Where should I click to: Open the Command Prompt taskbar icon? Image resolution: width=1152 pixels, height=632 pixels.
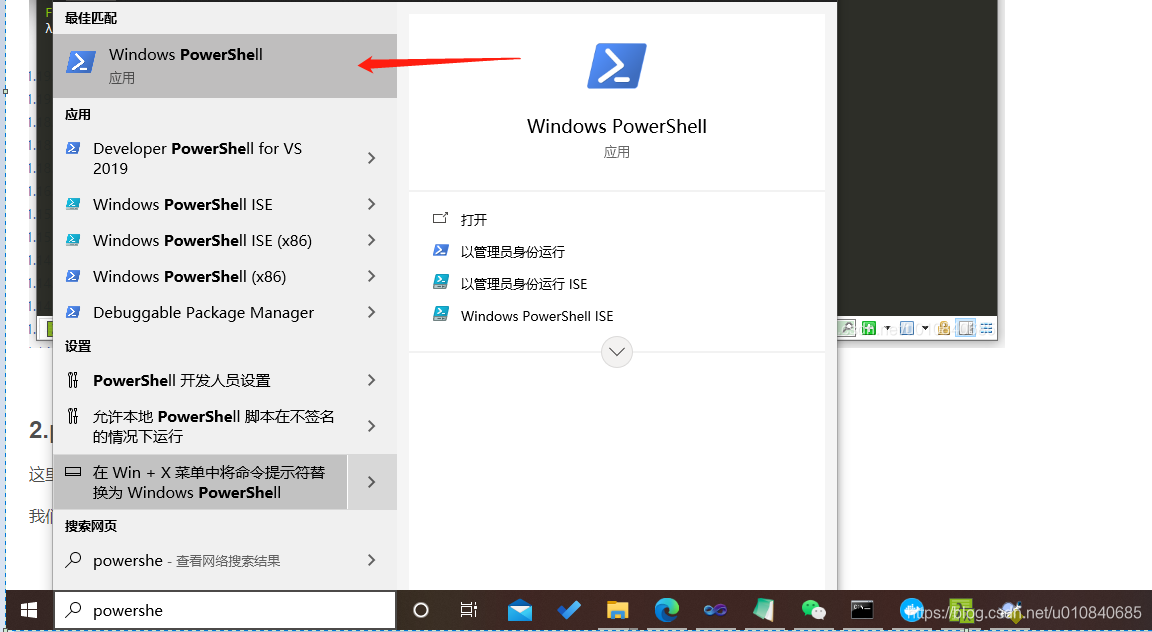[862, 610]
